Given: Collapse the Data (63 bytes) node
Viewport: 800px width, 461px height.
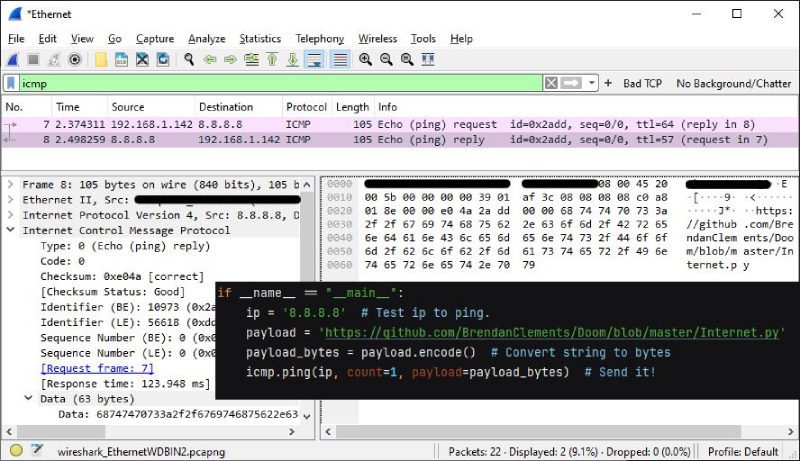Looking at the screenshot, I should pyautogui.click(x=29, y=398).
